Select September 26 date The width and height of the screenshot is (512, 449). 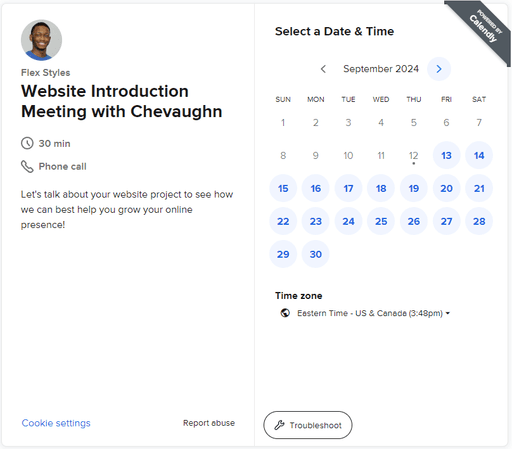414,221
